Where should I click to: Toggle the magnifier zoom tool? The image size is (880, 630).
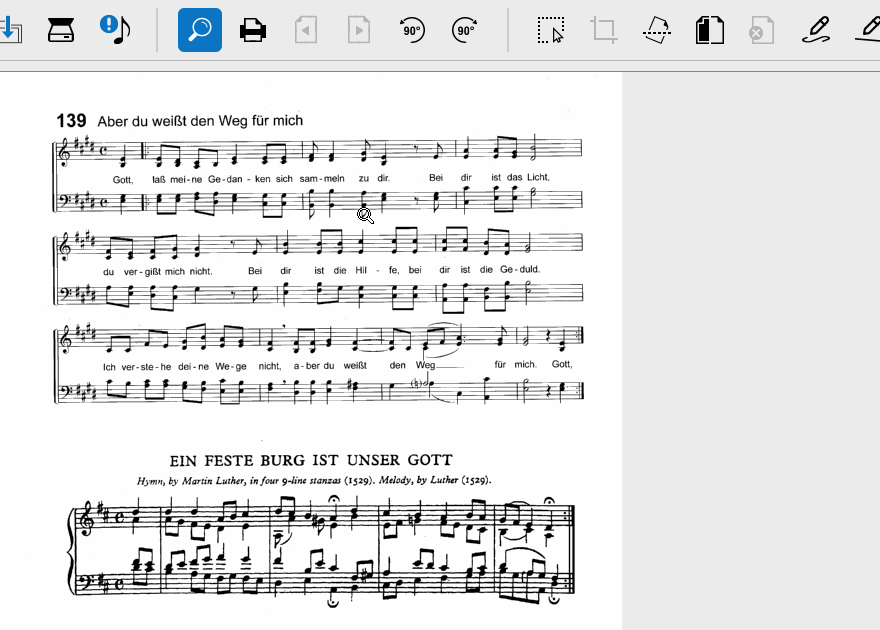pos(200,30)
